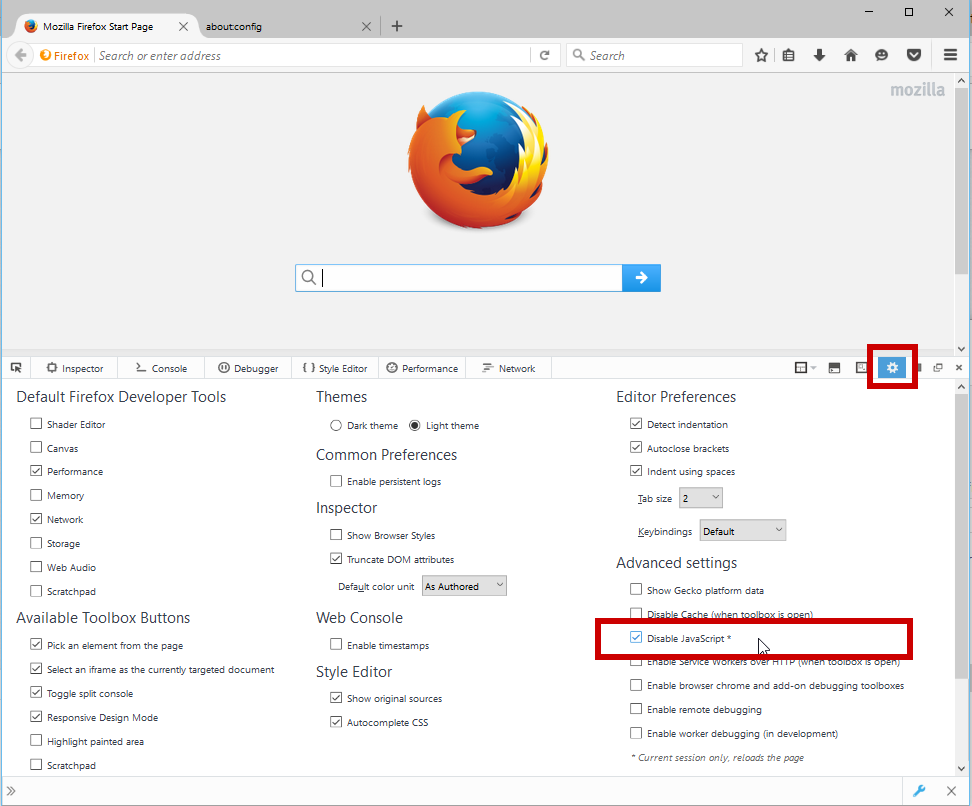The image size is (972, 806).
Task: Uncheck Detect indentation
Action: pyautogui.click(x=636, y=423)
